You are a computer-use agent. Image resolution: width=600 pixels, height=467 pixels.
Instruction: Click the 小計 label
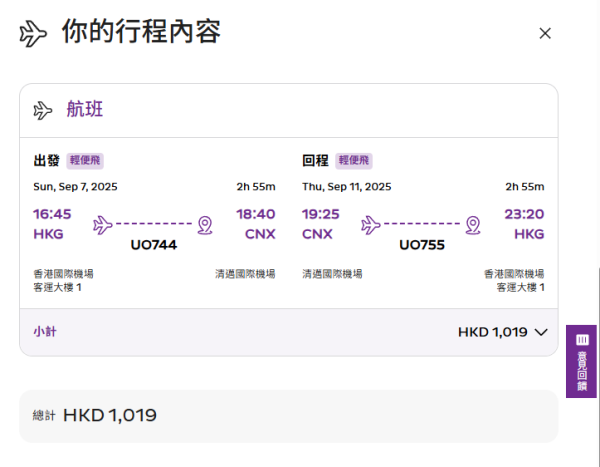45,331
